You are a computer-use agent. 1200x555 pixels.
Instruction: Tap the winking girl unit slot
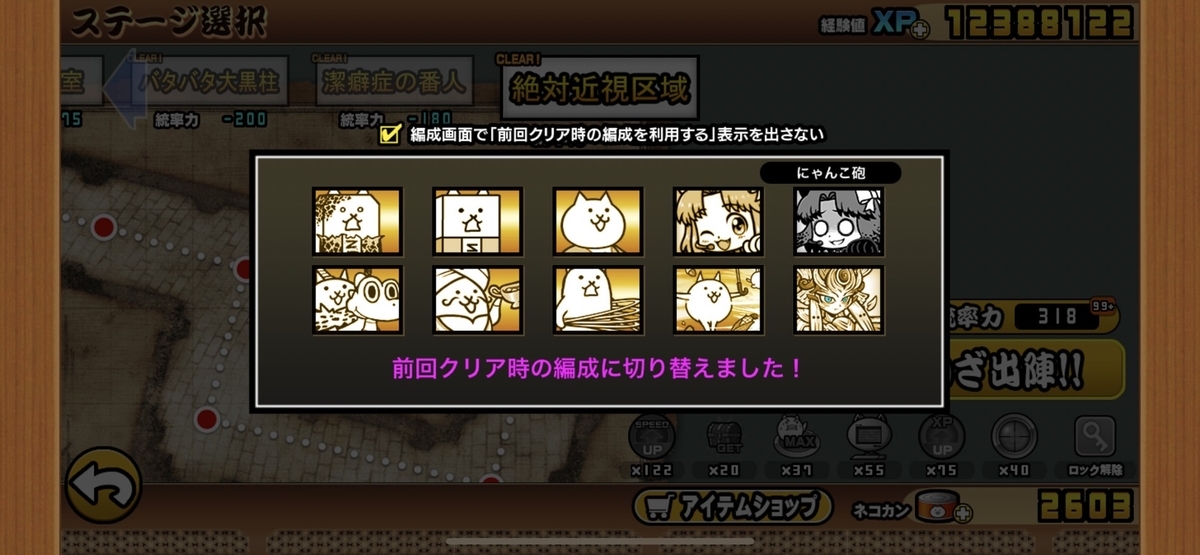tap(718, 221)
